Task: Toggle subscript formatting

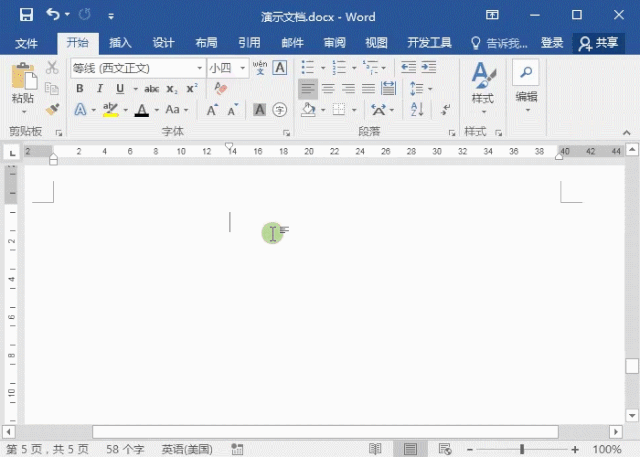Action: pos(172,89)
